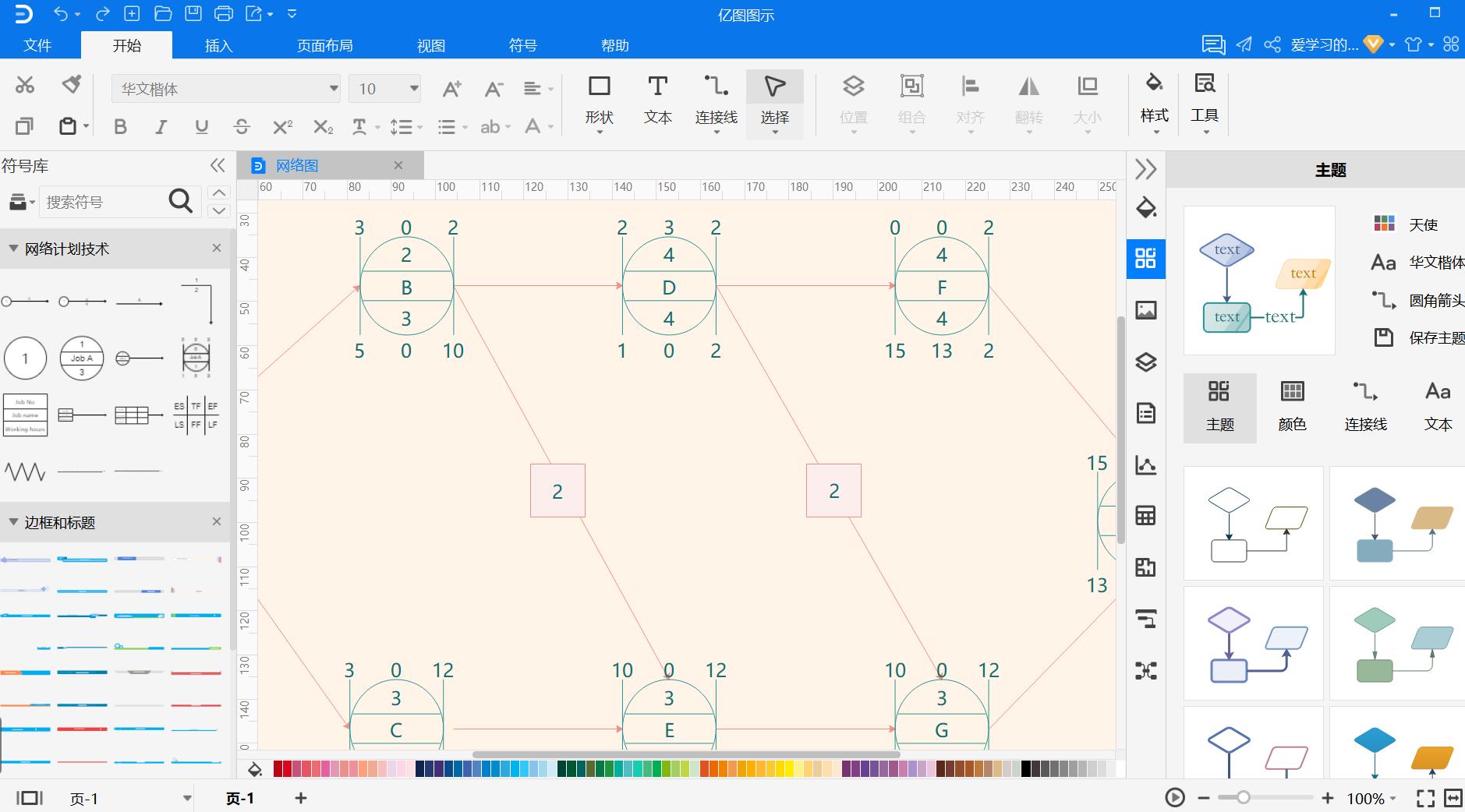1465x812 pixels.
Task: Activate the Text tool
Action: point(657,99)
